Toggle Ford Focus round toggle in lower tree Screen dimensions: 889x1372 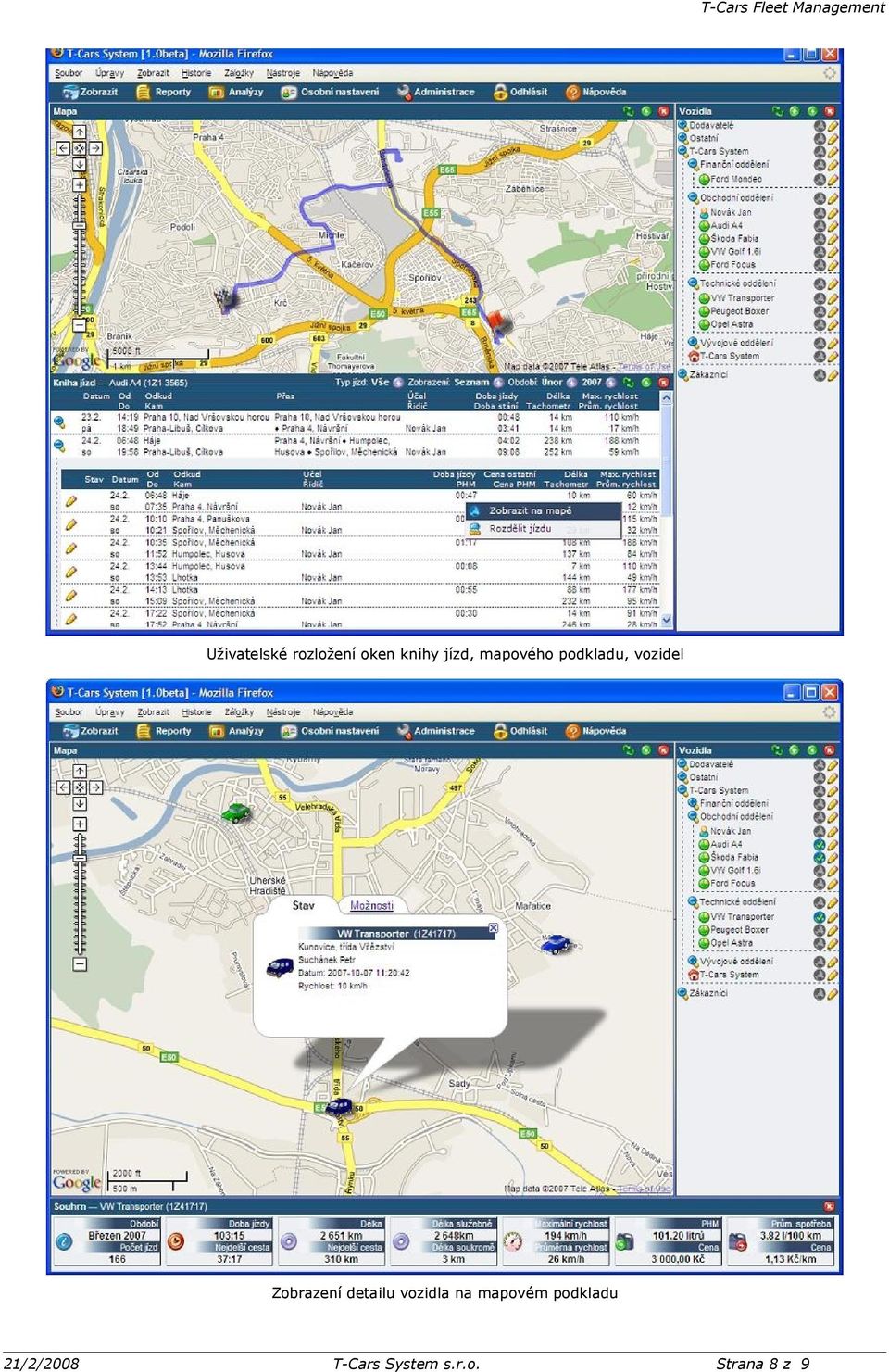(820, 884)
